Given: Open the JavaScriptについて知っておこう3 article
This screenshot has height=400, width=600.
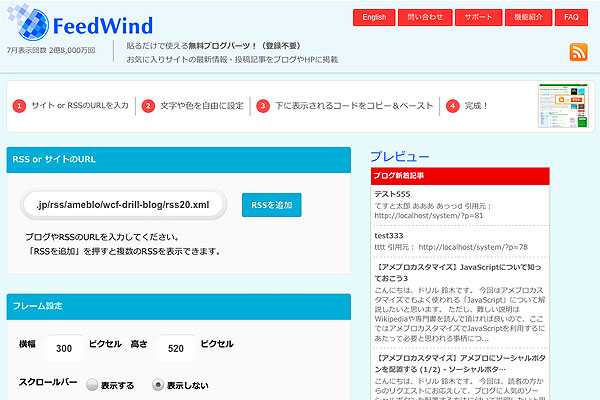Looking at the screenshot, I should click(x=458, y=273).
